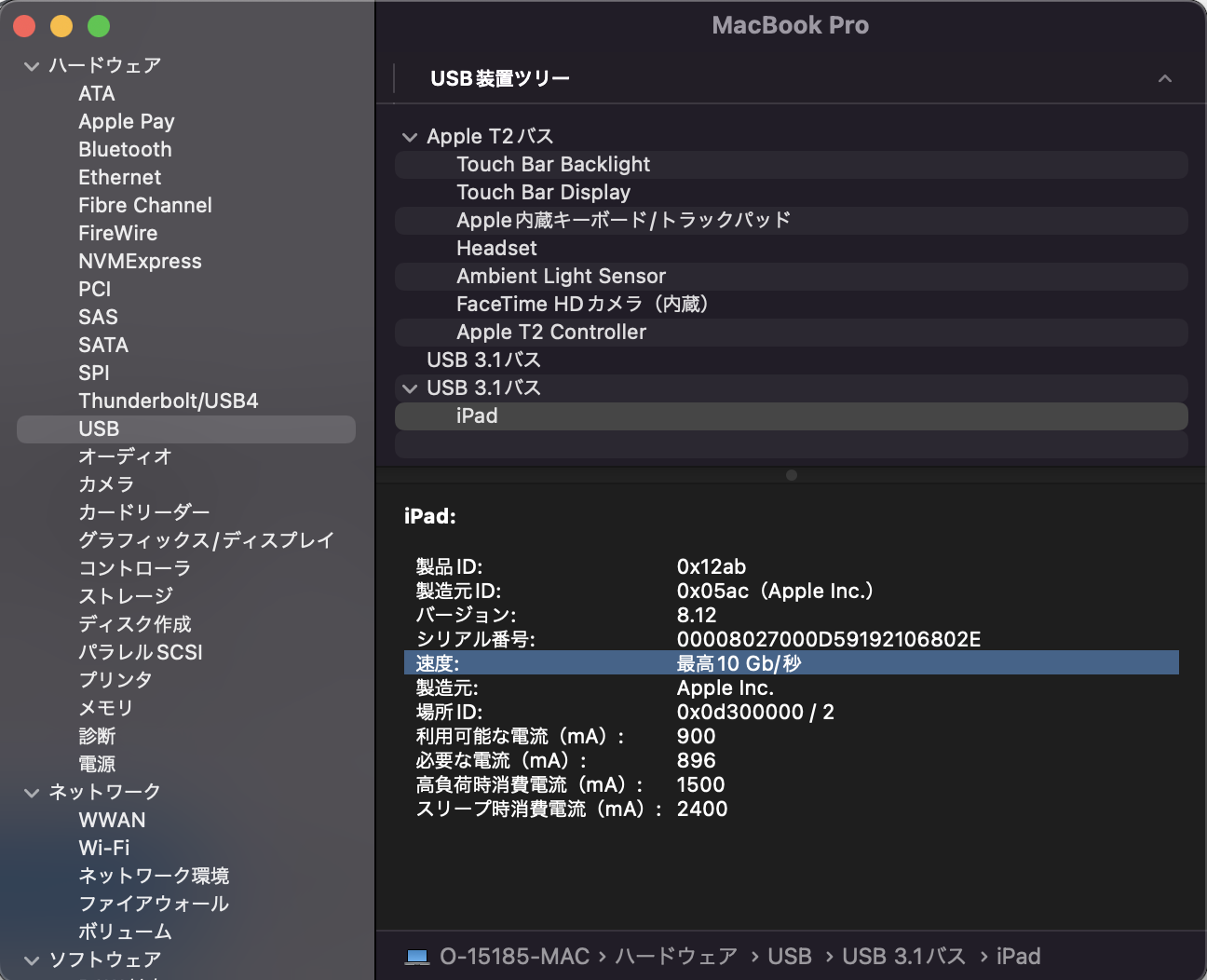This screenshot has height=980, width=1207.
Task: Click O-15185-MAC in the path bar
Action: click(514, 957)
